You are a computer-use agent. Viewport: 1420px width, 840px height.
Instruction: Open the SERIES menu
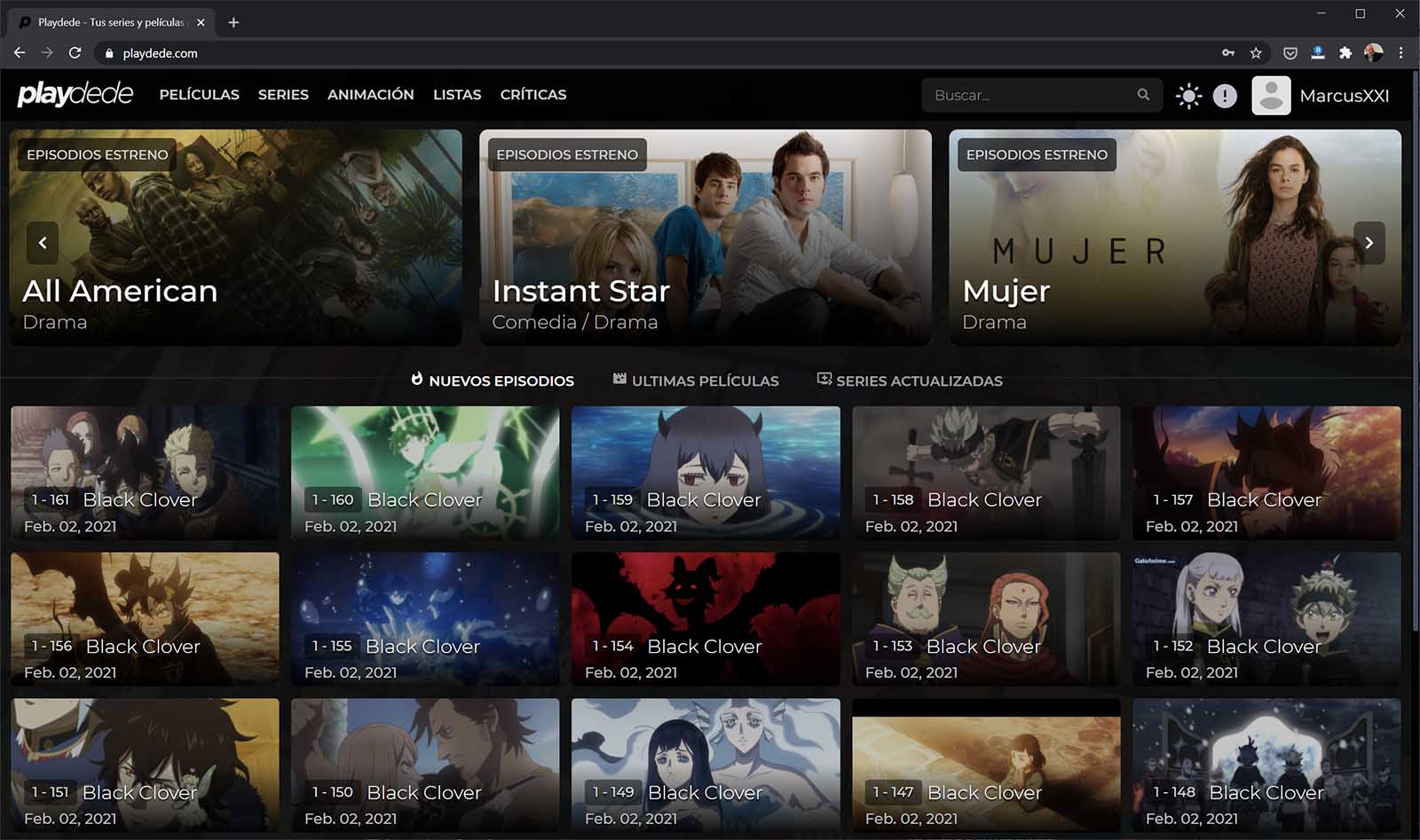point(283,95)
